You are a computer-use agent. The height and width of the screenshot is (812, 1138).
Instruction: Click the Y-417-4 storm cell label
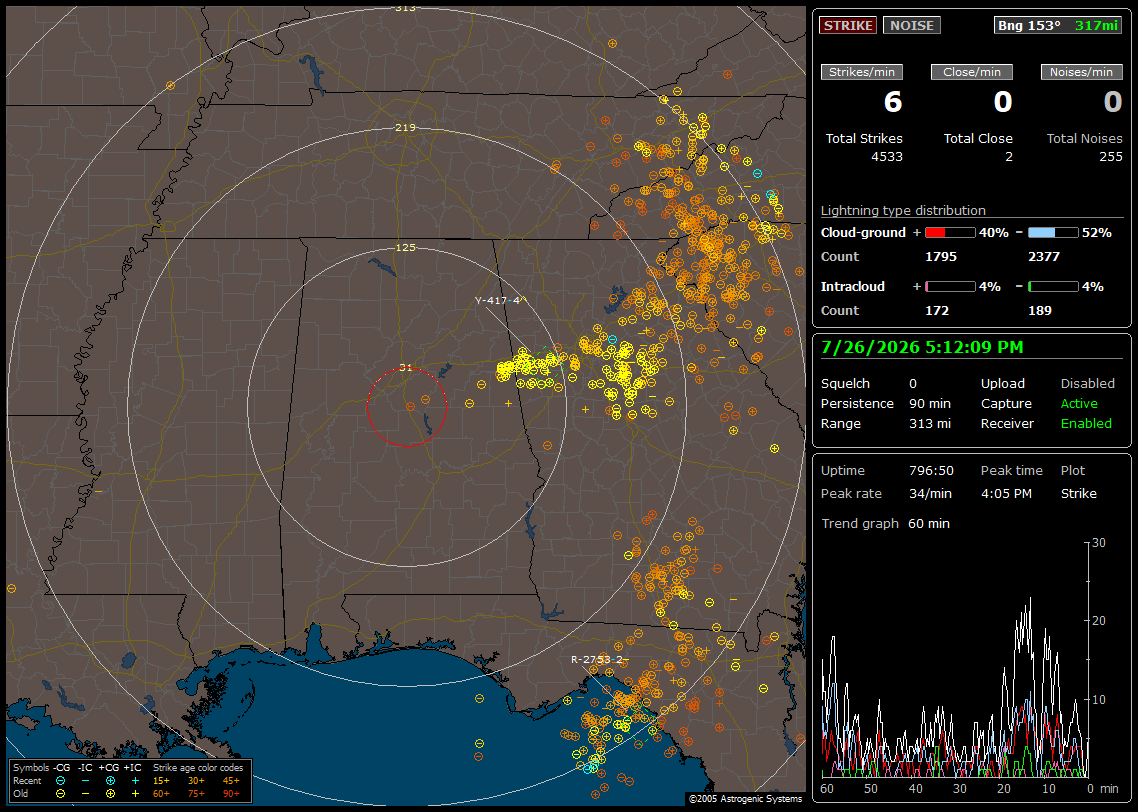(498, 300)
